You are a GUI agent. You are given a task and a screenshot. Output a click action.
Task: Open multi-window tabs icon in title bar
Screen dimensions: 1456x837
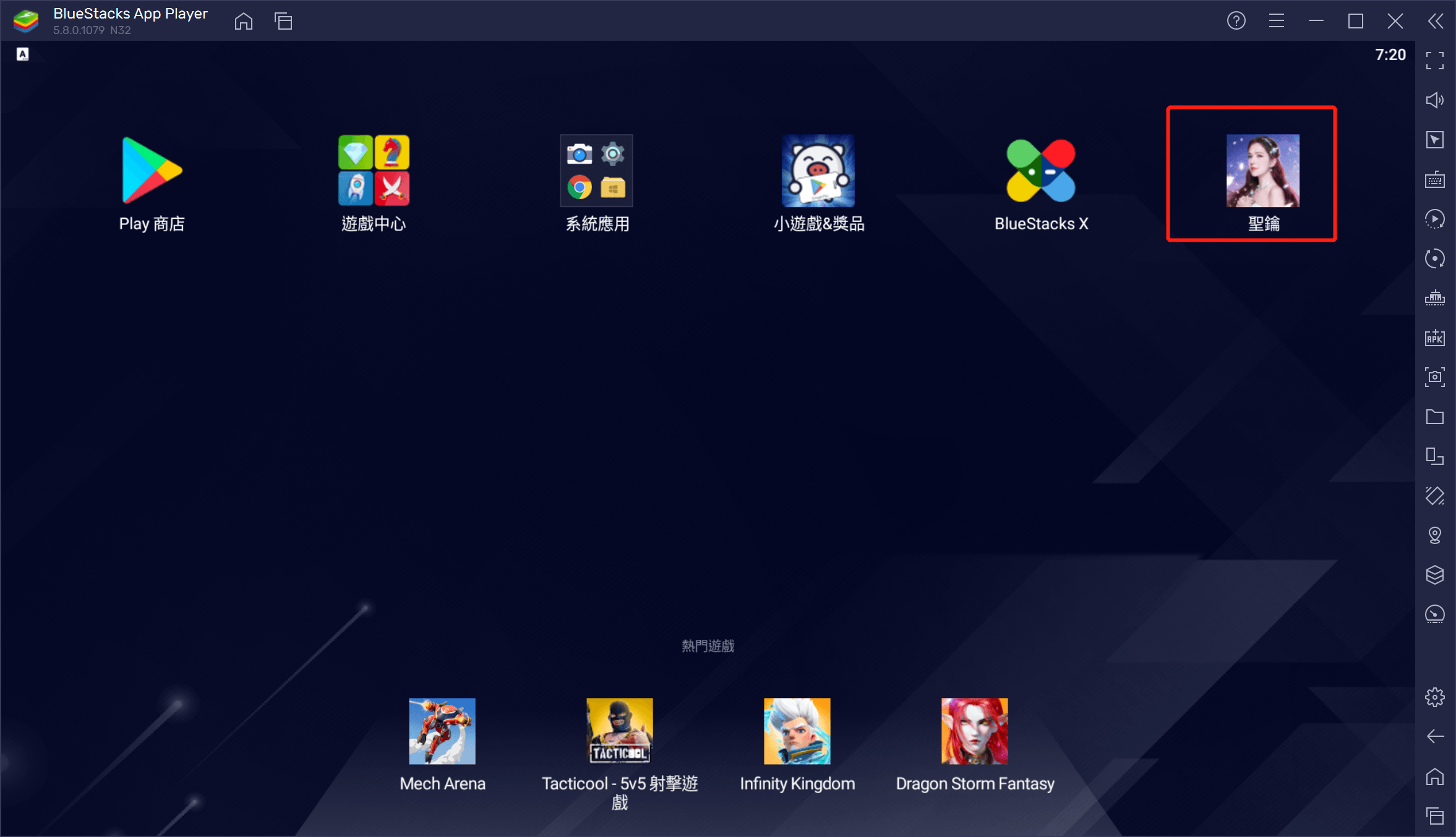pos(283,21)
